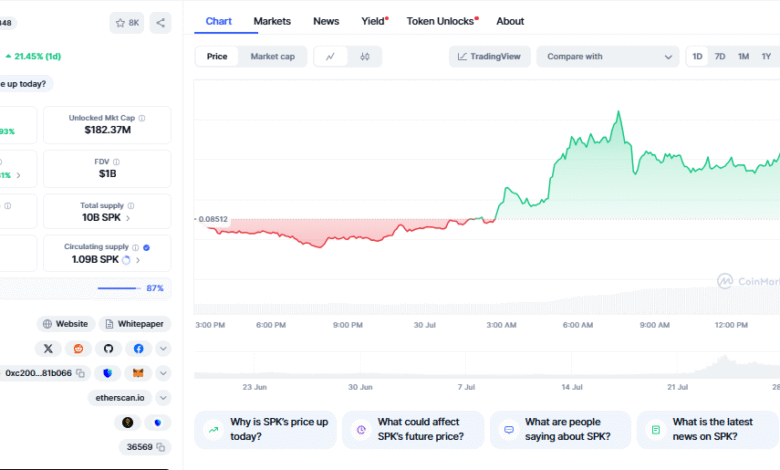The image size is (780, 470).
Task: Open the About tab
Action: point(510,21)
